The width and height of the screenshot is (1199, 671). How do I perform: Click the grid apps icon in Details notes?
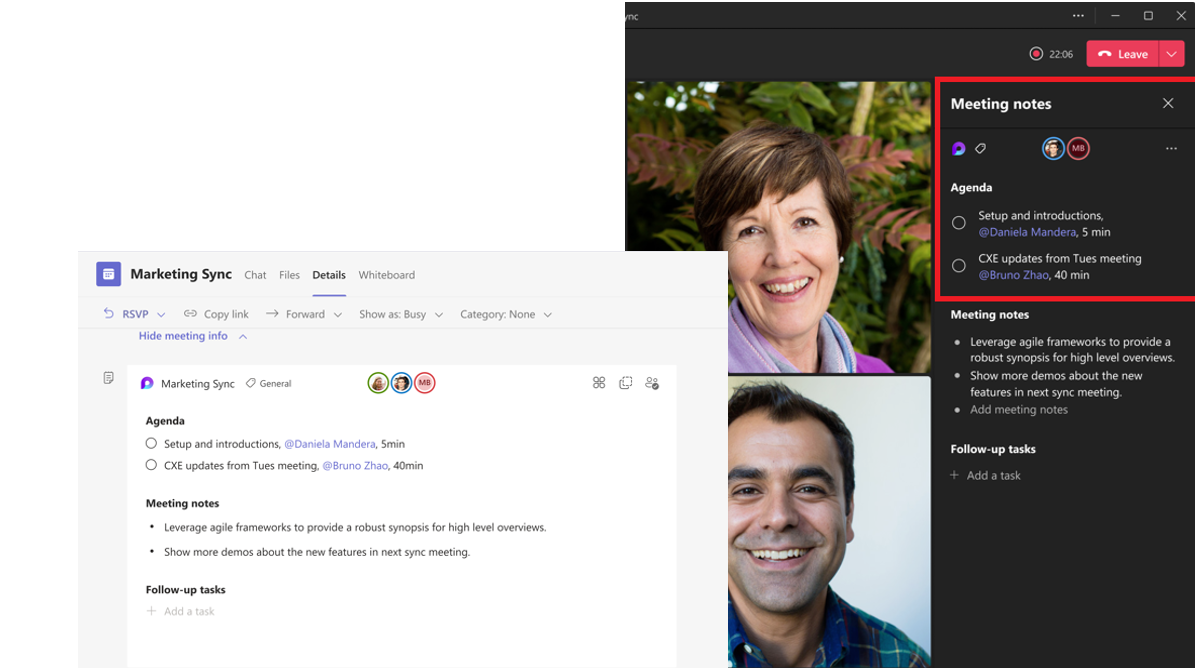click(599, 383)
